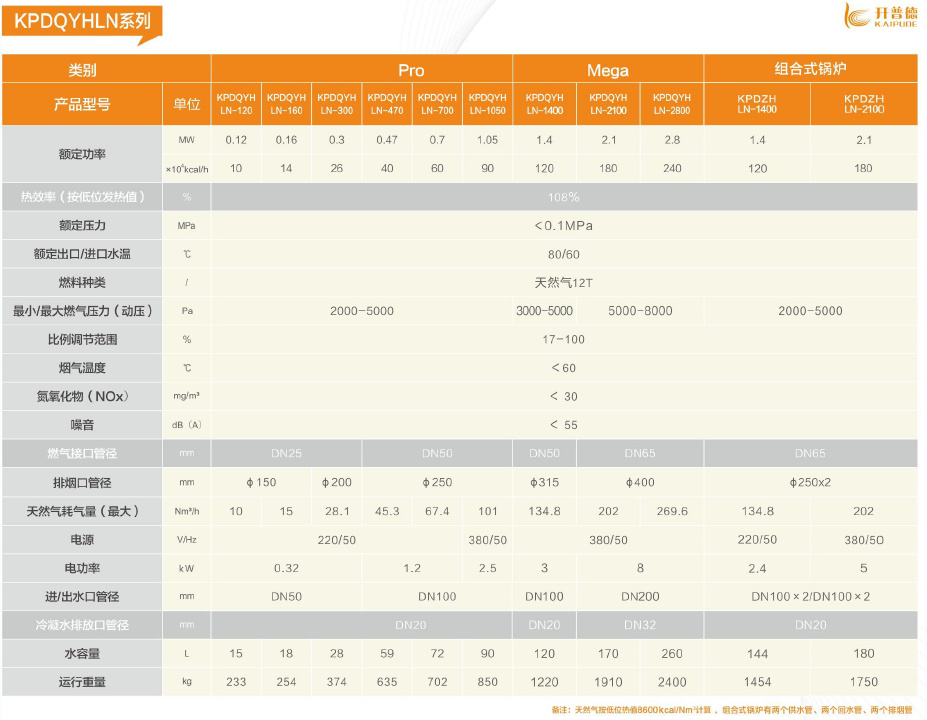Image resolution: width=927 pixels, height=720 pixels.
Task: Click the 天然气12T fuel type value
Action: coord(563,283)
